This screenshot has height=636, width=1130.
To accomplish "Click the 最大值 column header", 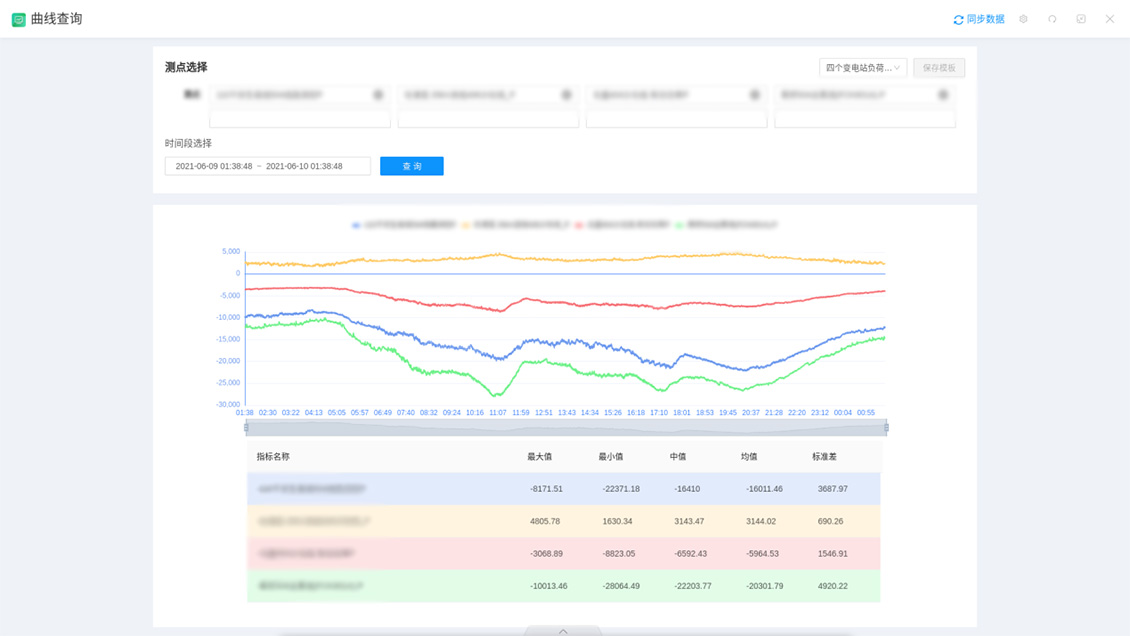I will click(539, 457).
